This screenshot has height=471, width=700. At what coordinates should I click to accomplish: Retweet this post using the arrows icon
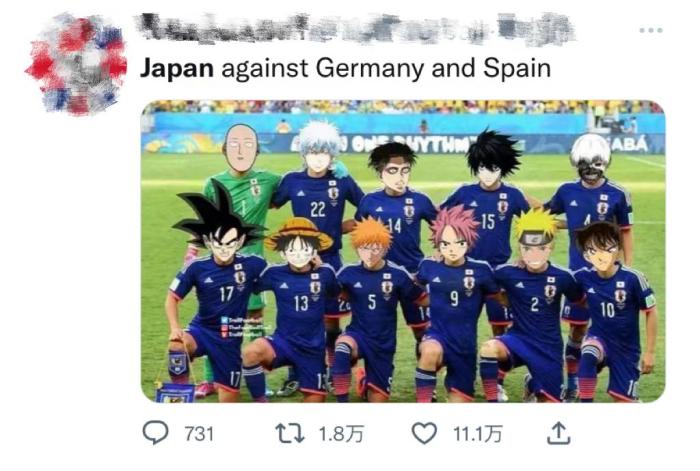pos(290,433)
